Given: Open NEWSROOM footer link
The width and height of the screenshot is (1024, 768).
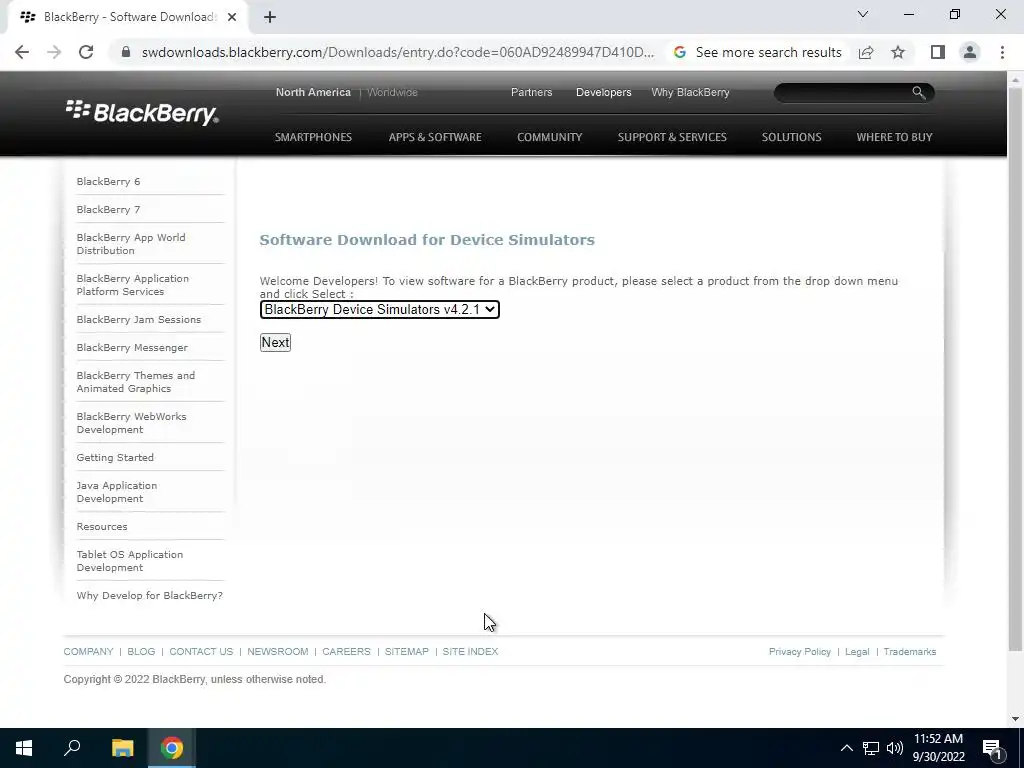Looking at the screenshot, I should click(278, 652).
